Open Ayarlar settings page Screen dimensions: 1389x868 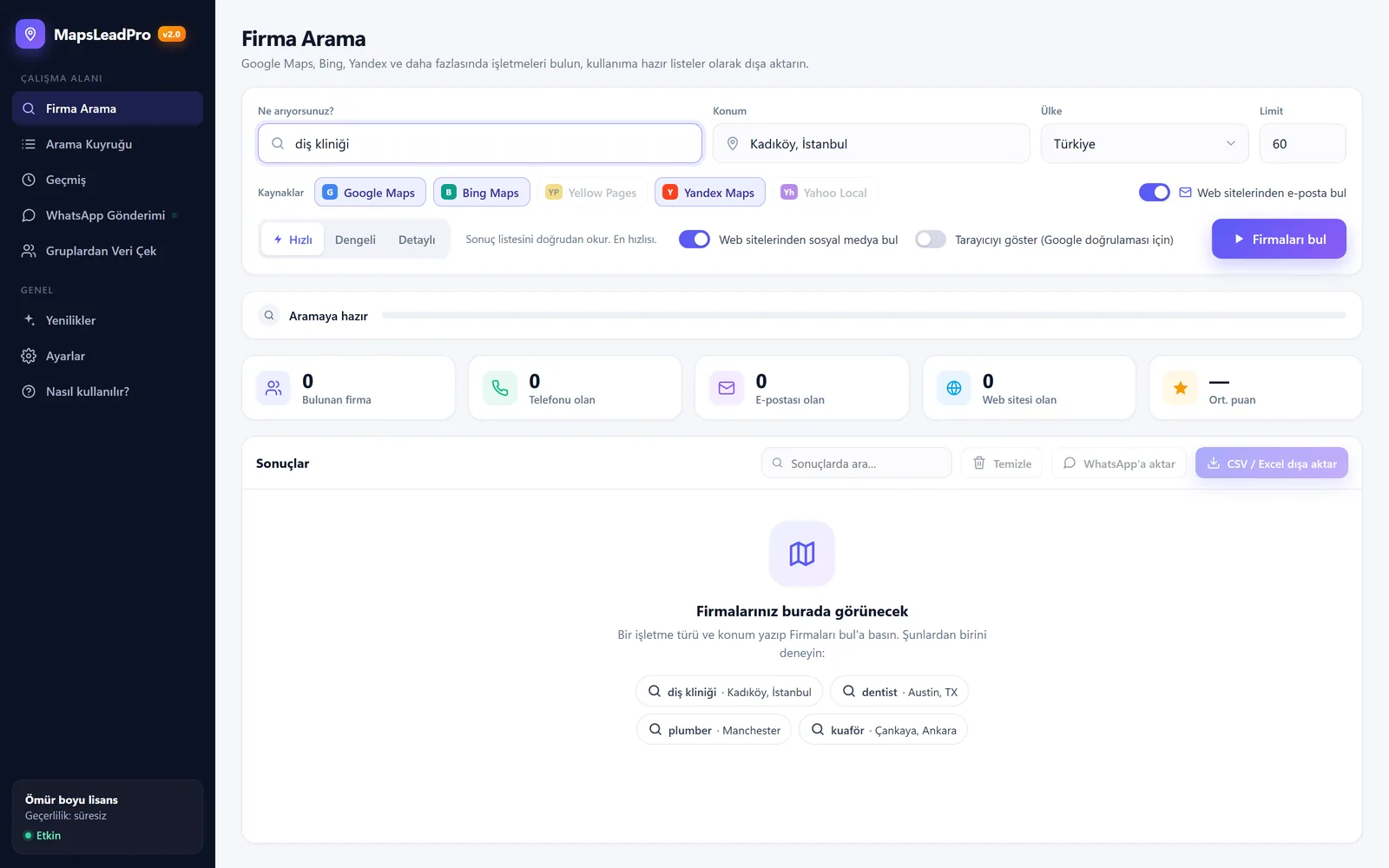click(x=108, y=356)
